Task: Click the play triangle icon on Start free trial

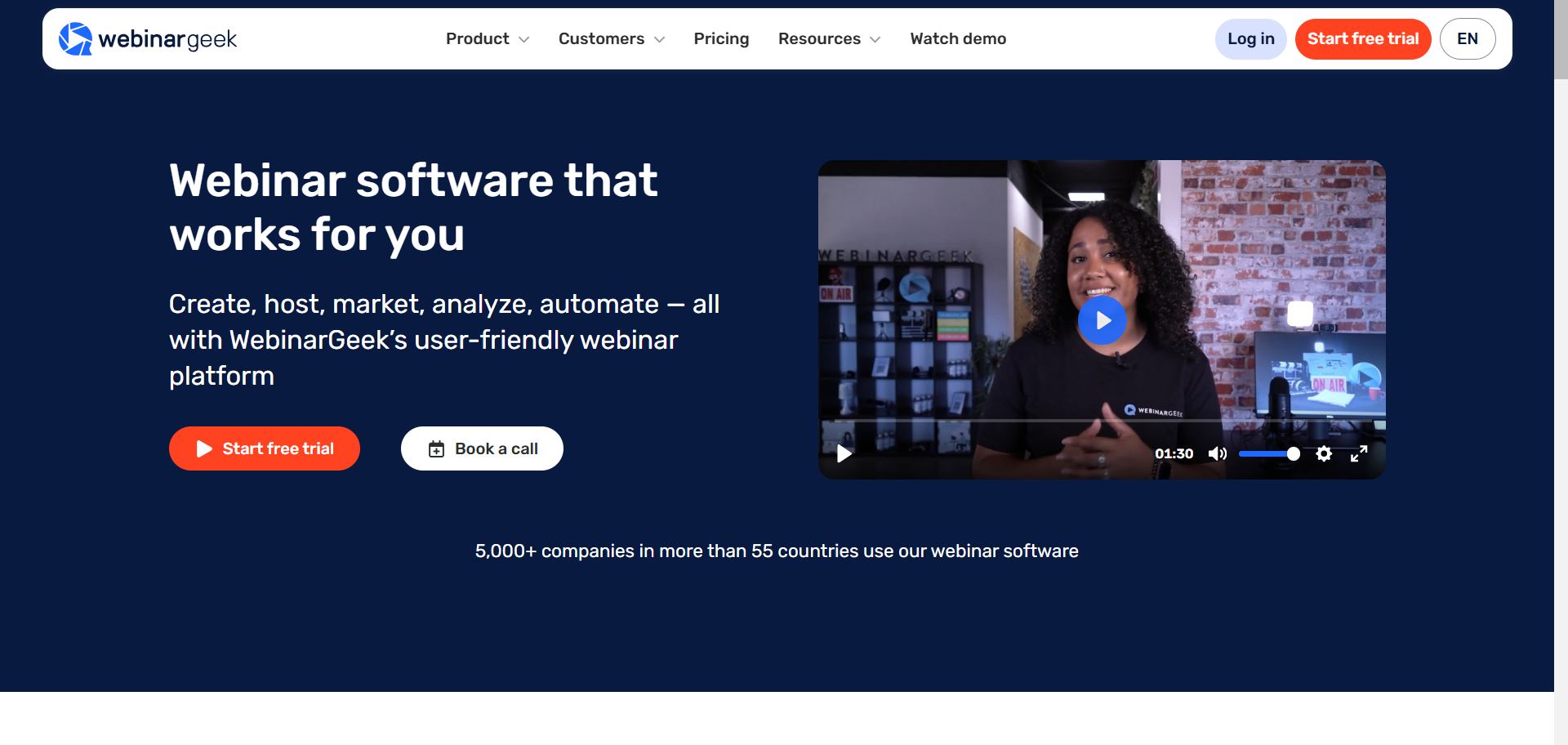Action: click(204, 449)
